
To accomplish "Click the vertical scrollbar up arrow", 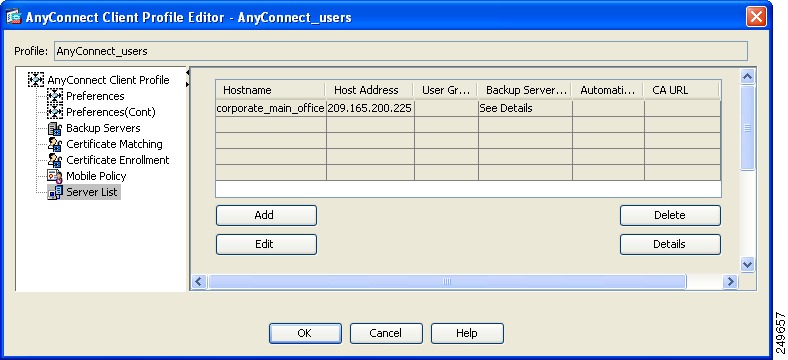I will (x=747, y=76).
